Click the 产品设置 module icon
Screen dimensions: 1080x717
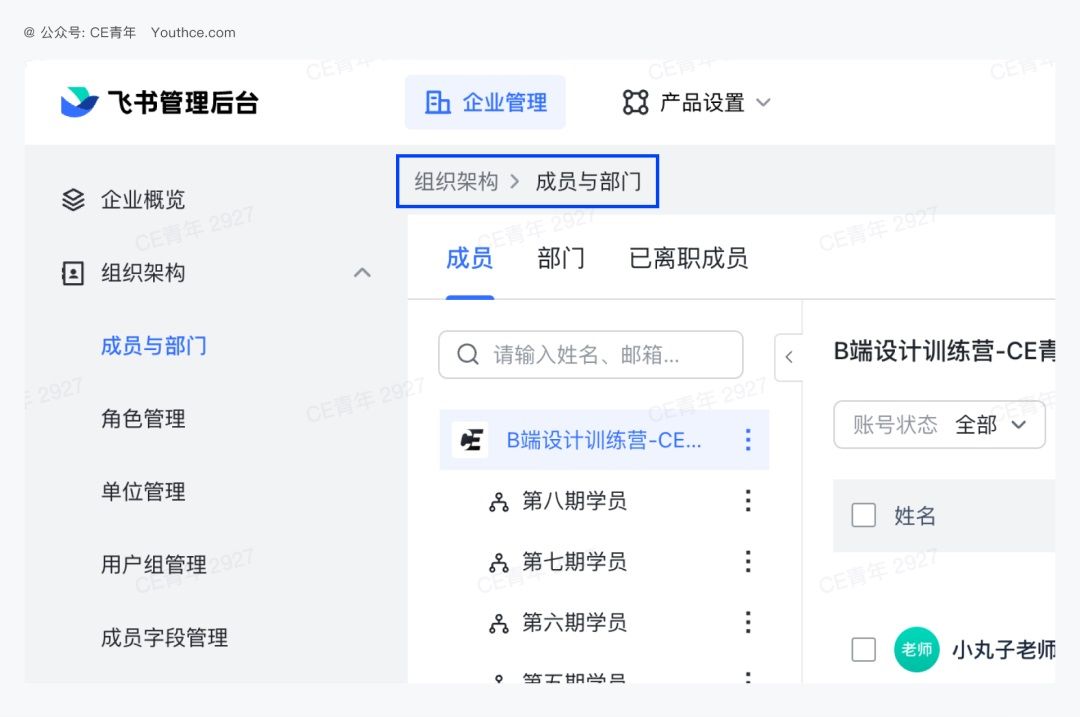(635, 103)
